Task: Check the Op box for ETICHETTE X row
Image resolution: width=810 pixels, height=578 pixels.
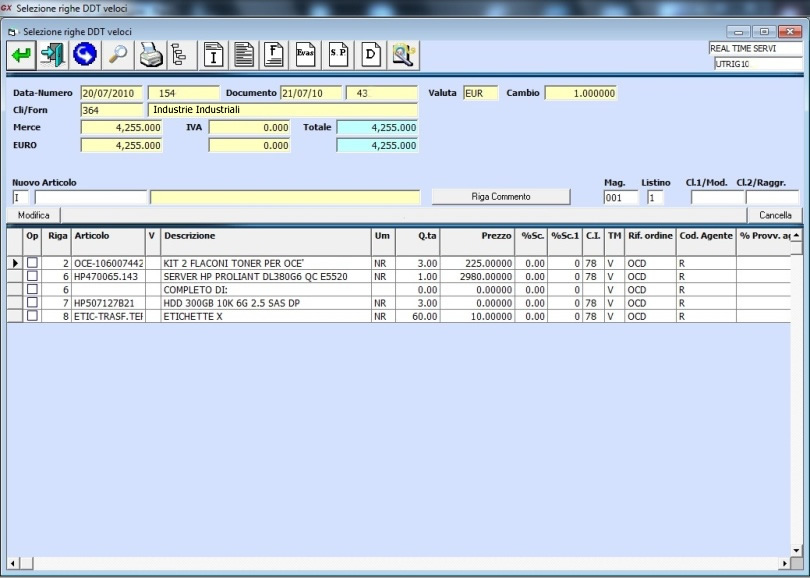Action: coord(32,316)
